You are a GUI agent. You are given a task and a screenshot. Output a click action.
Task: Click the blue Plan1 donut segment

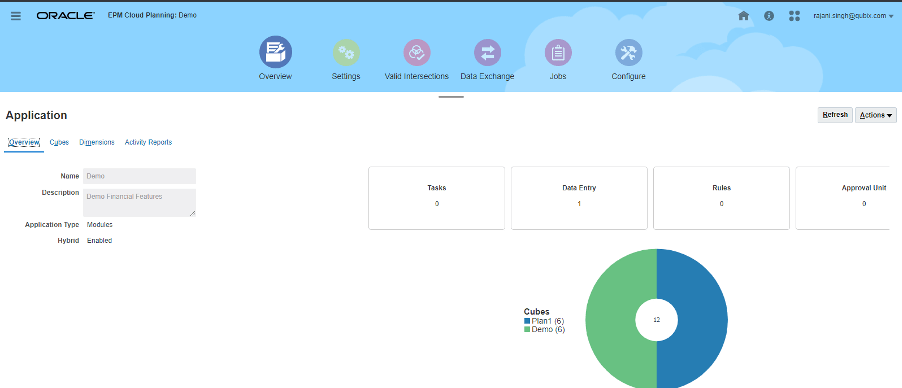coord(703,319)
